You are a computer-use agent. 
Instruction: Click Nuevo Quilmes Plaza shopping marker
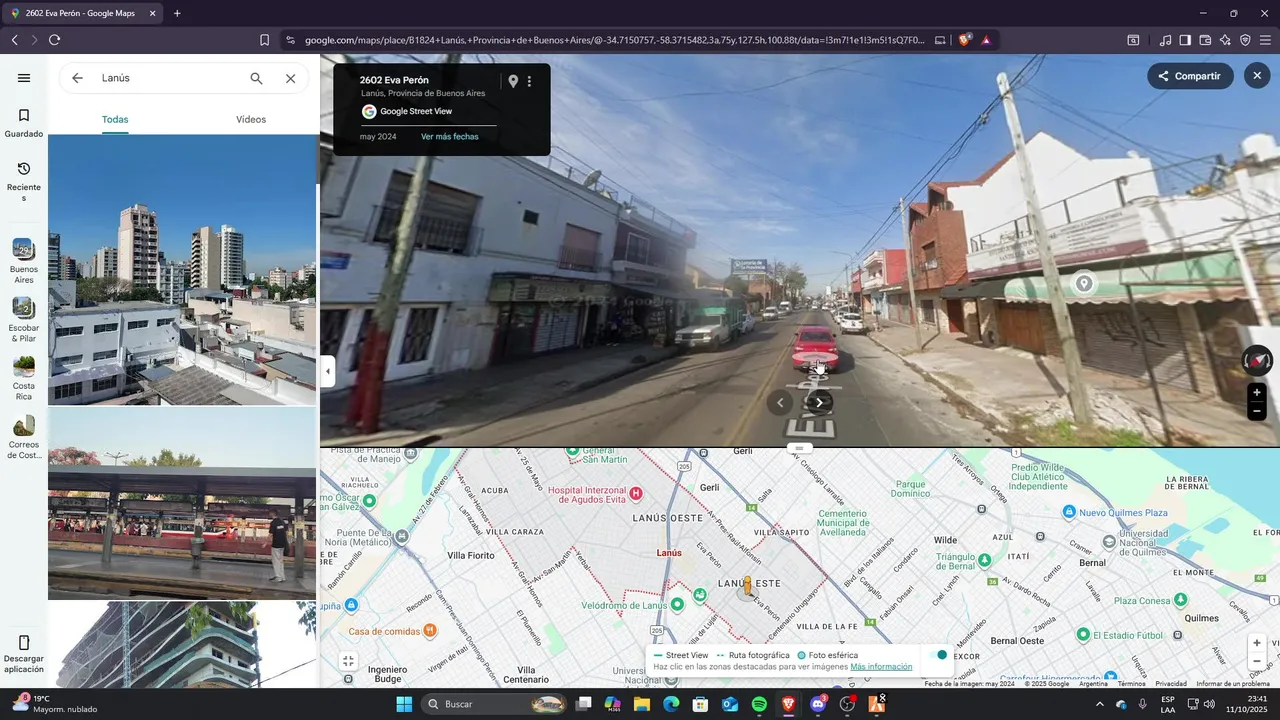tap(1069, 512)
